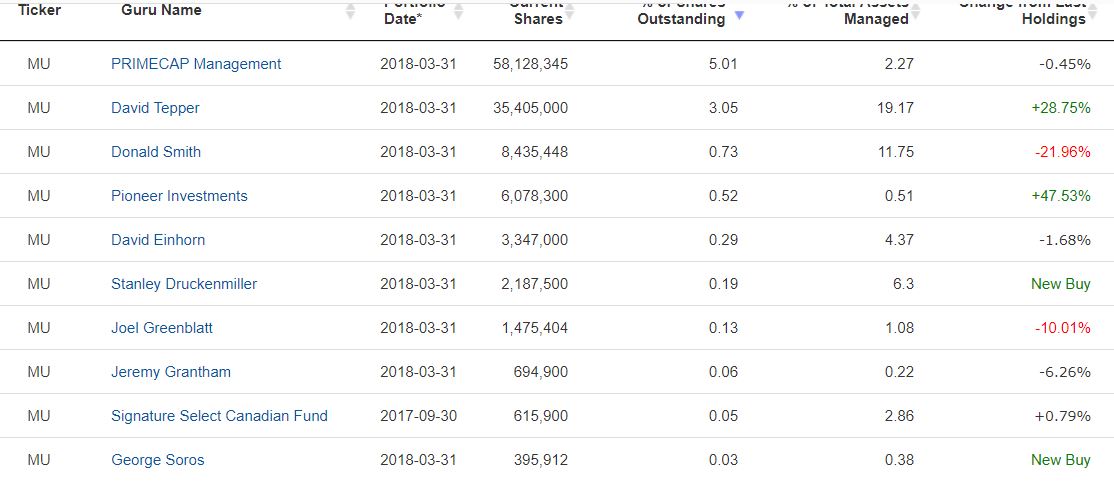Click New Buy in George Soros row

pyautogui.click(x=1061, y=460)
